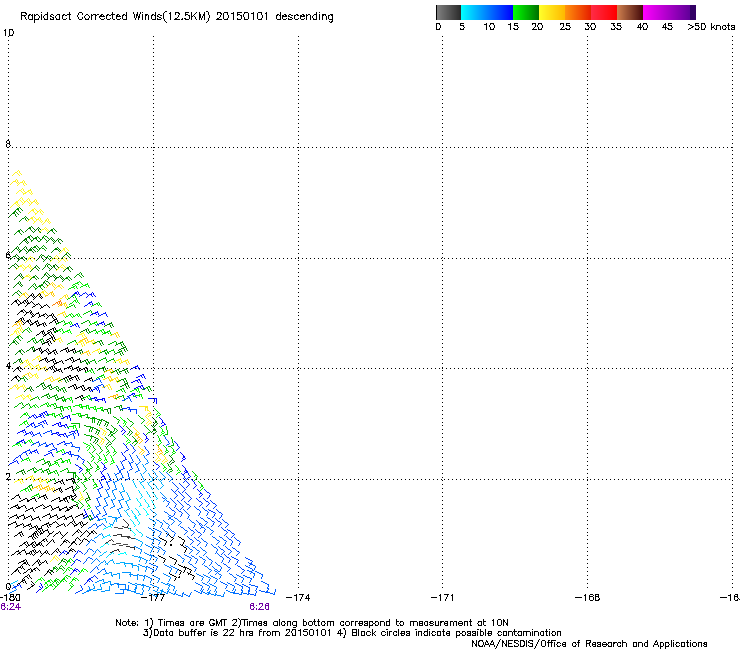Click the green segment of the colorbar
Viewport: 740px width, 650px height.
526,12
